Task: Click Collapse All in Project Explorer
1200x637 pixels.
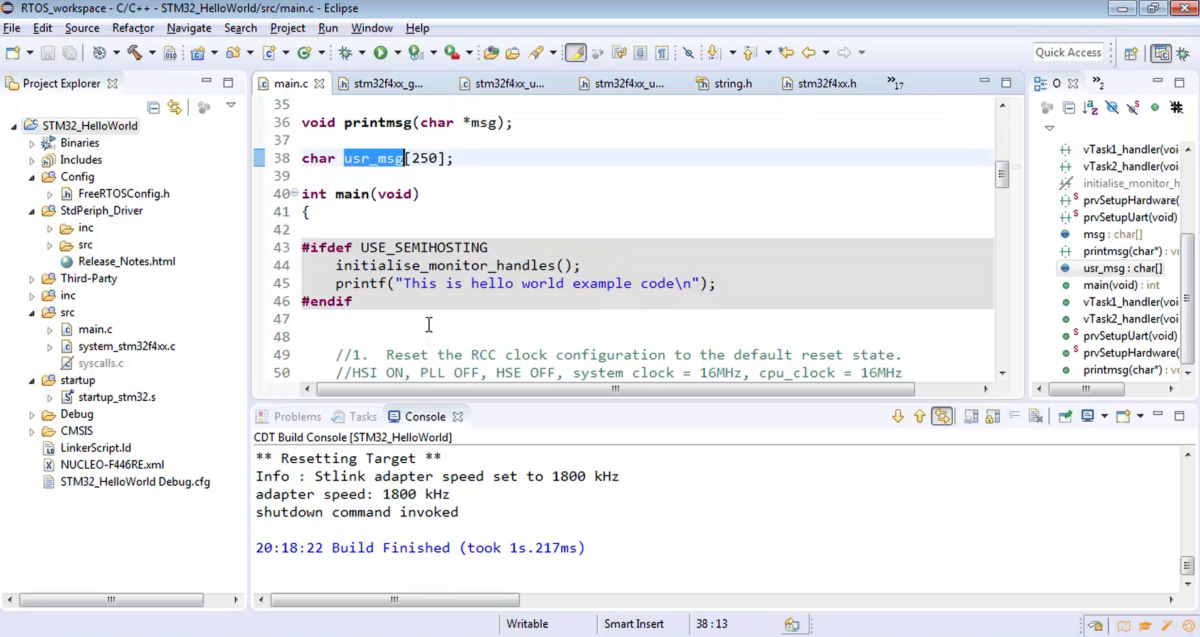Action: pyautogui.click(x=153, y=107)
